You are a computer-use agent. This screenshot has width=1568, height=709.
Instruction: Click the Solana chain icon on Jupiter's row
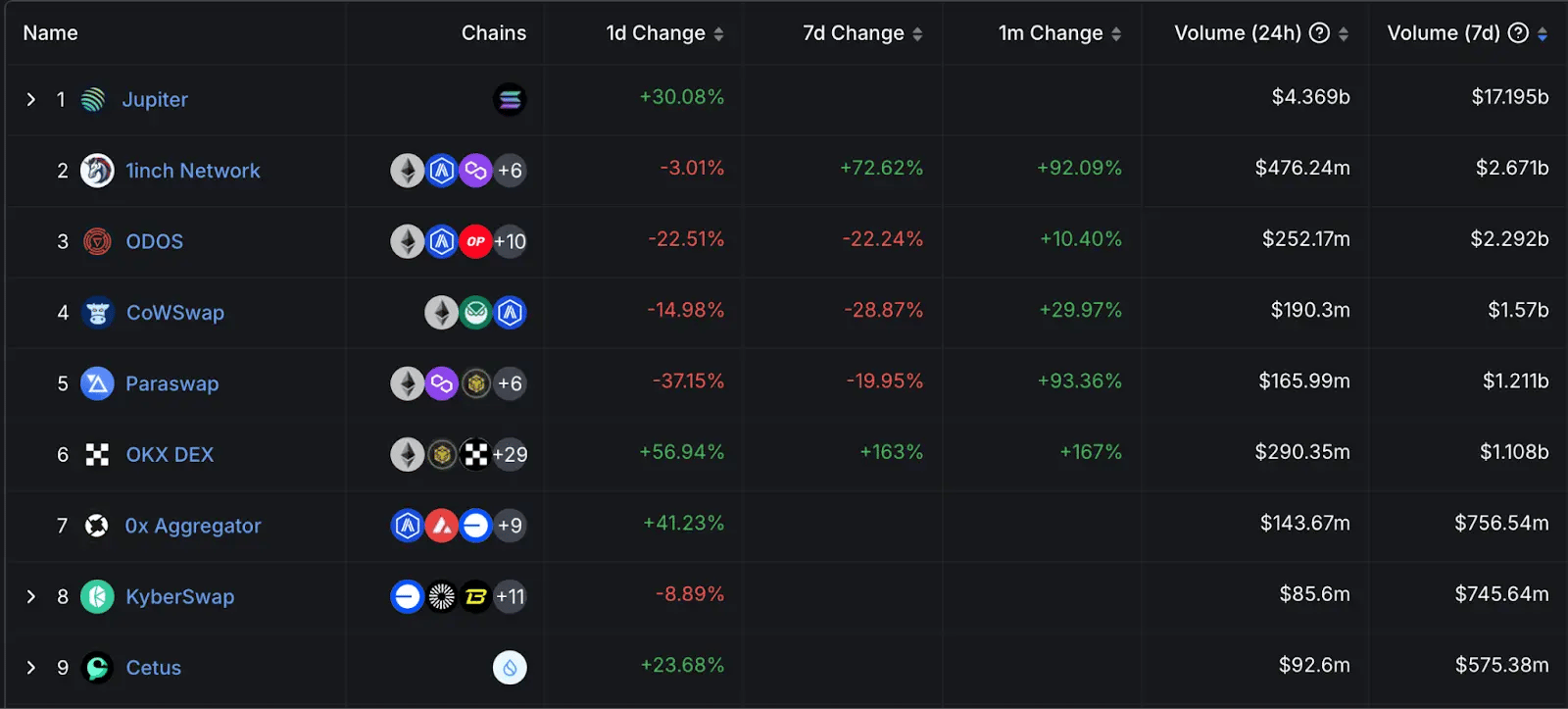click(510, 99)
